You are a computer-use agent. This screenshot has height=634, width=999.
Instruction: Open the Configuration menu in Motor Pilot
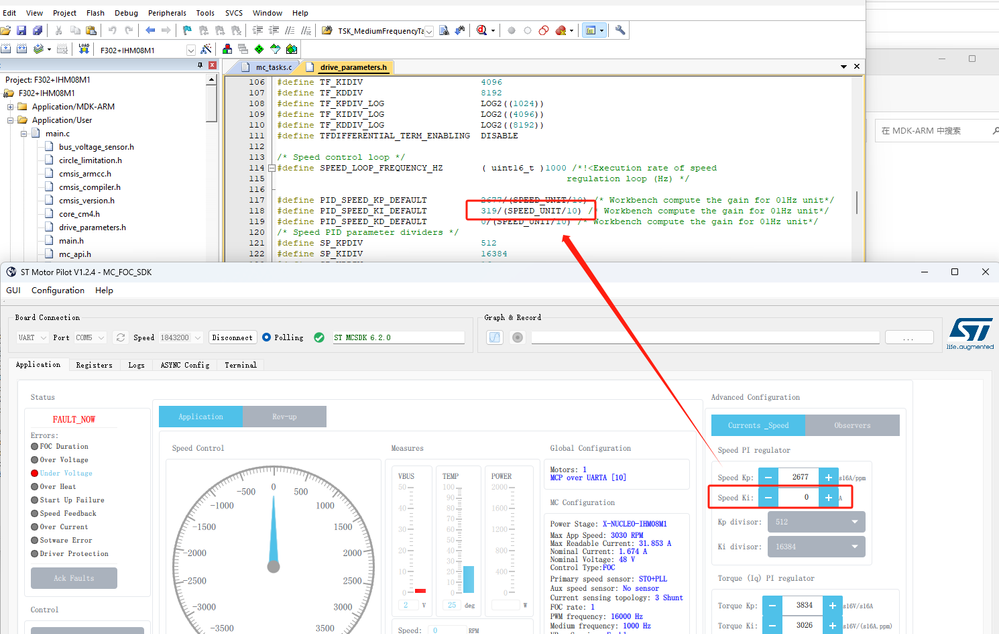click(58, 291)
